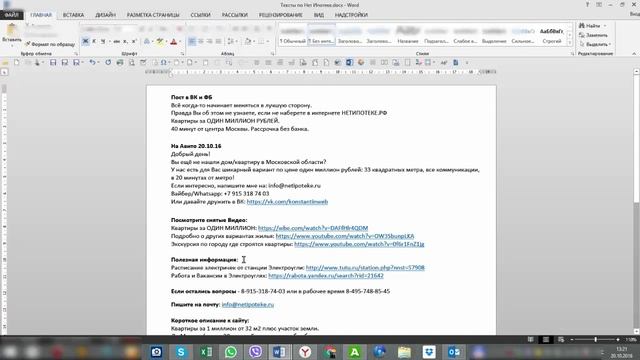This screenshot has height=360, width=640.
Task: Switch to Web Layout view icon
Action: [x=561, y=340]
